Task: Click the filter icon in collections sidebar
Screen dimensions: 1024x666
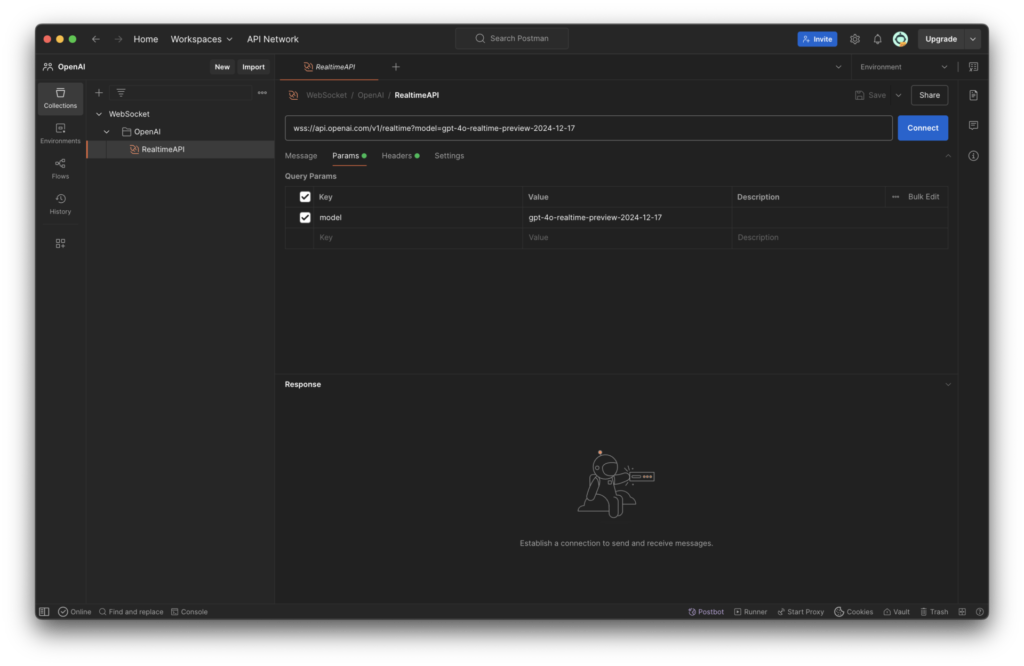Action: click(121, 93)
